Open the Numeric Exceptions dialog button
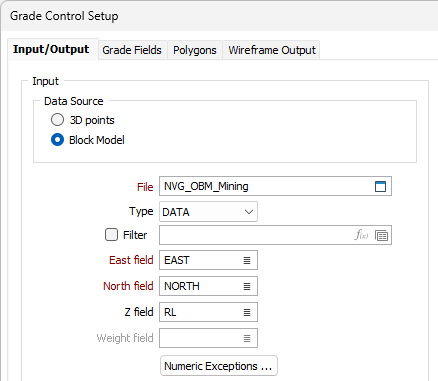 219,366
